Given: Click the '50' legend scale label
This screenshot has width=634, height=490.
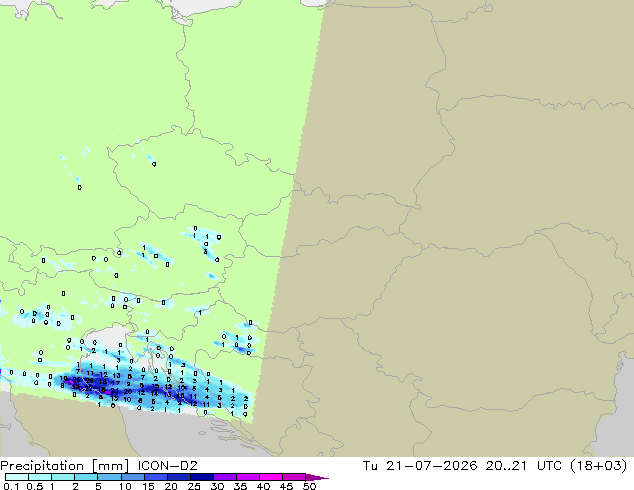Looking at the screenshot, I should pyautogui.click(x=310, y=486).
